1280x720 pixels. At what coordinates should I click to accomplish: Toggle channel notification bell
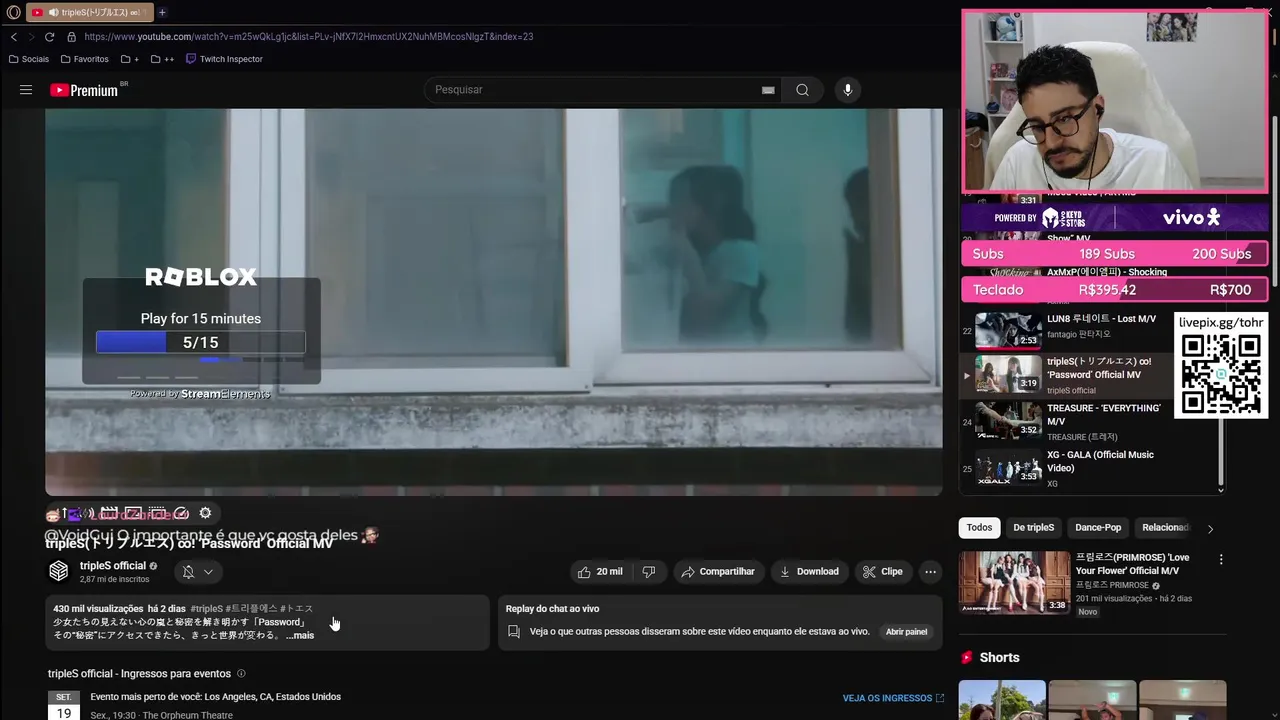188,572
